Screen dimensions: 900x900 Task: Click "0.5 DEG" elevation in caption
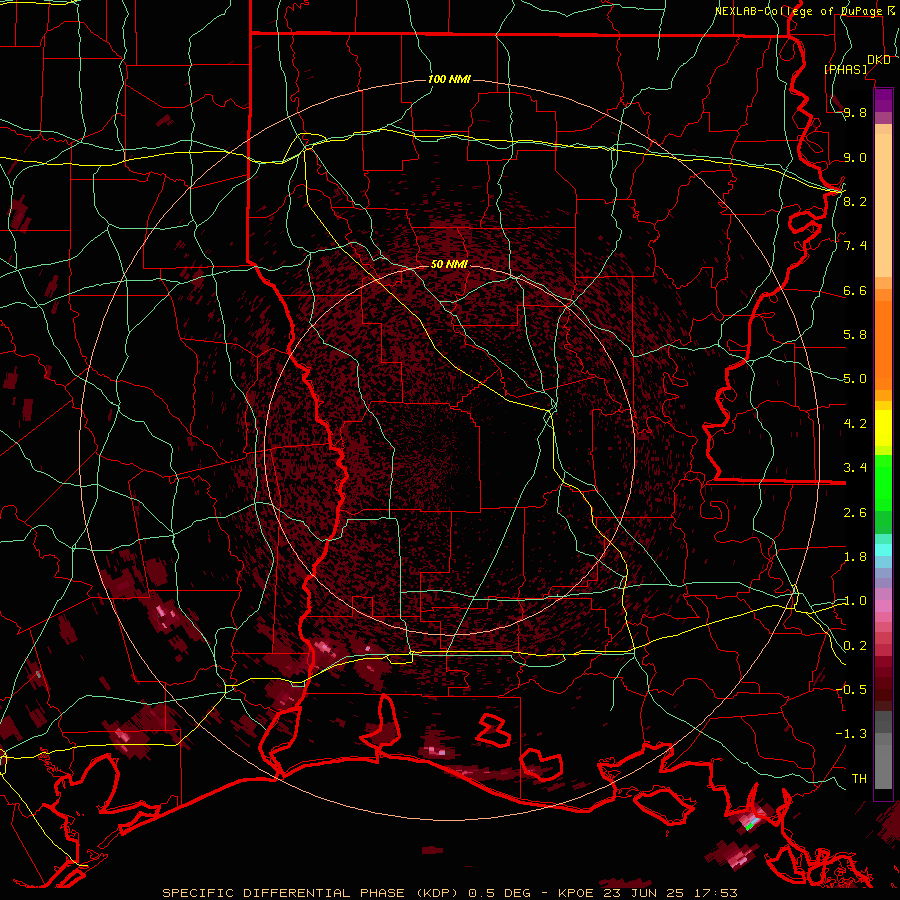(x=499, y=893)
